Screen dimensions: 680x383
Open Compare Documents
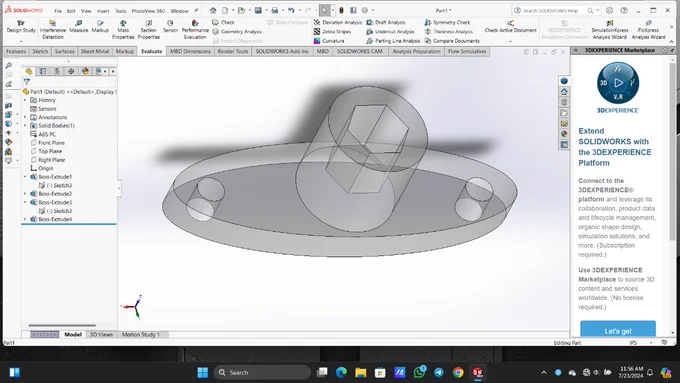pos(452,41)
